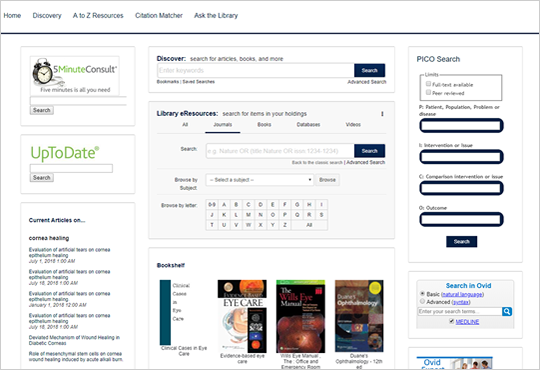Switch to the Databases tab

(x=308, y=125)
